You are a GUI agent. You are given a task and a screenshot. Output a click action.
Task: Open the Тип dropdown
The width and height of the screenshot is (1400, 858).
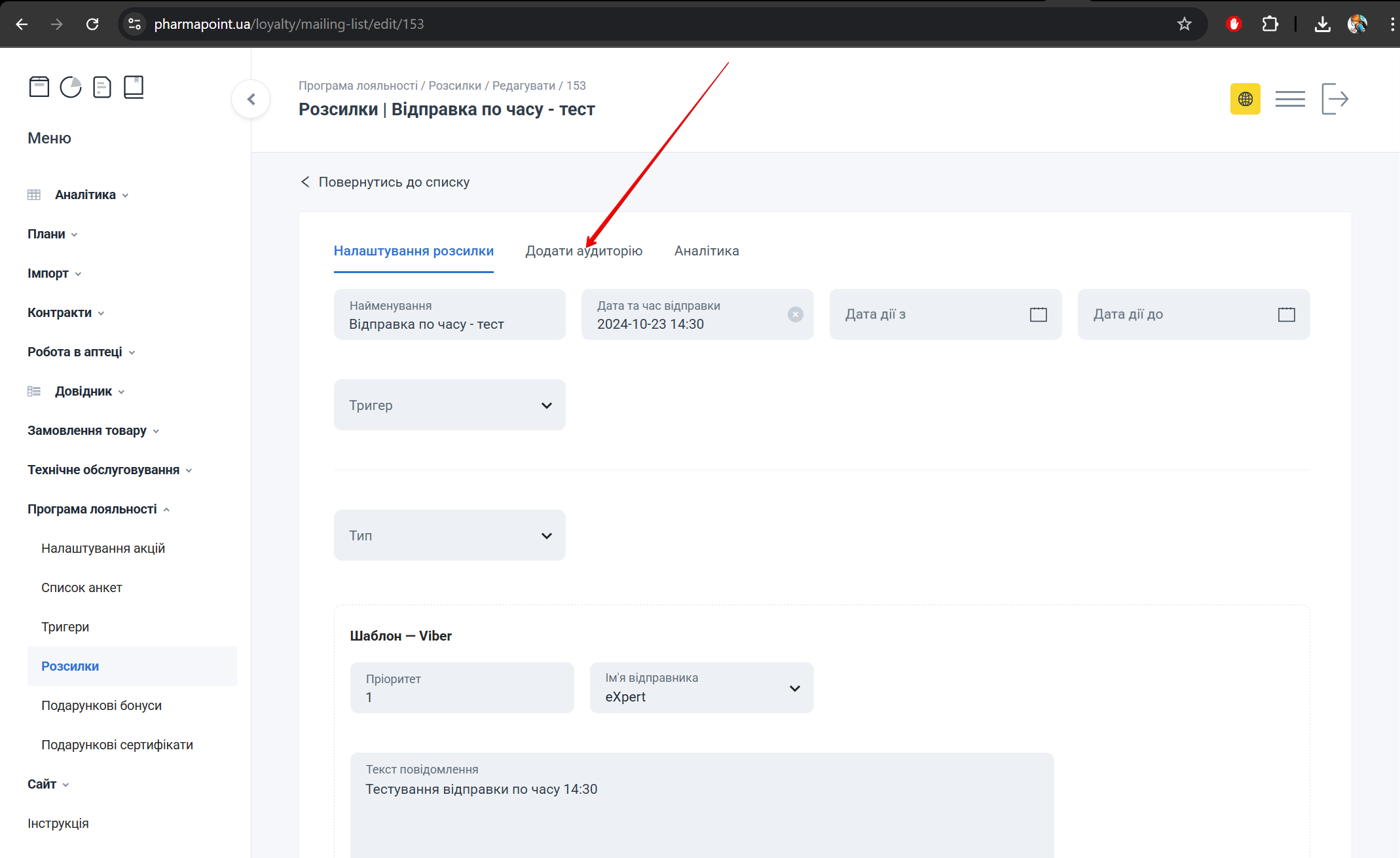pyautogui.click(x=449, y=535)
